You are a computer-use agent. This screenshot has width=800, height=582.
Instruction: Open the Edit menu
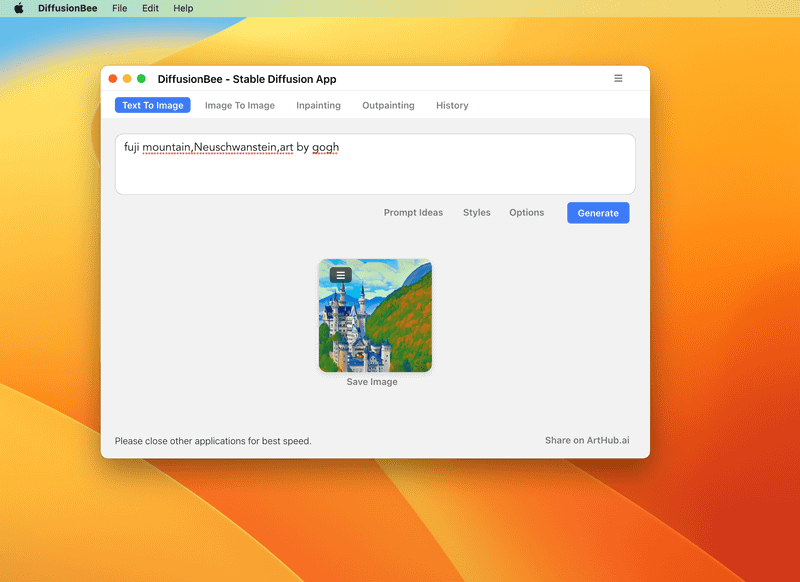tap(150, 8)
